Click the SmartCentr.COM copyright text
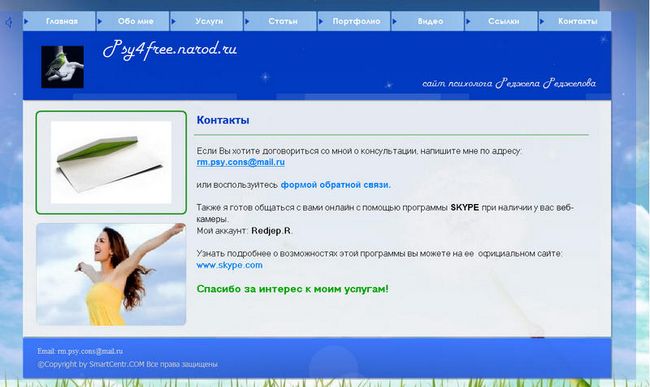650x387 pixels. [127, 364]
